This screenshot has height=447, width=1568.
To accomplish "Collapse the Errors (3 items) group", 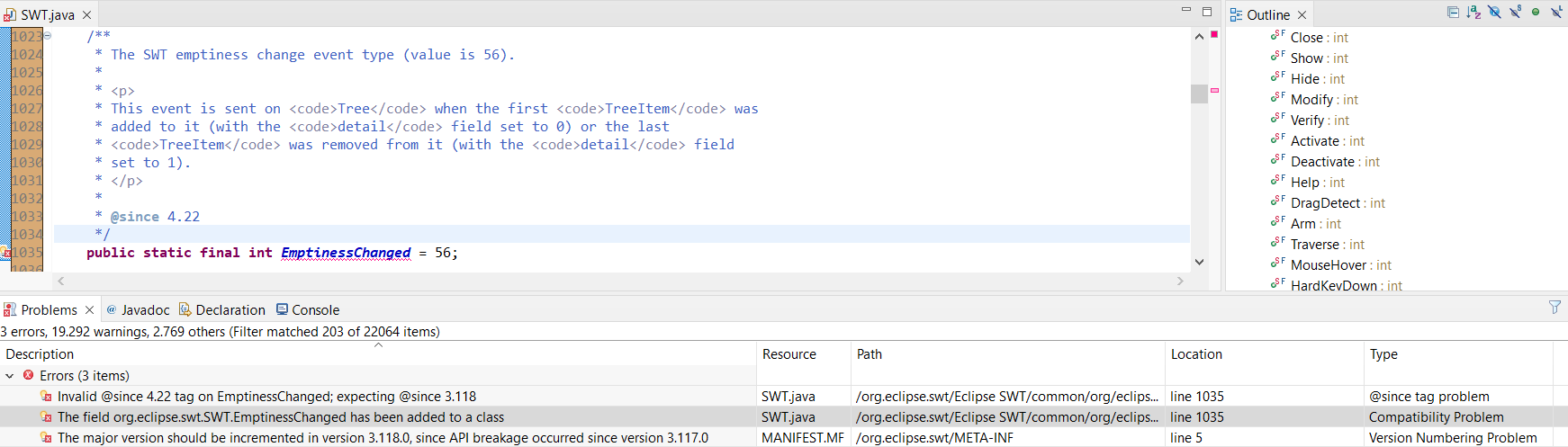I will point(10,376).
